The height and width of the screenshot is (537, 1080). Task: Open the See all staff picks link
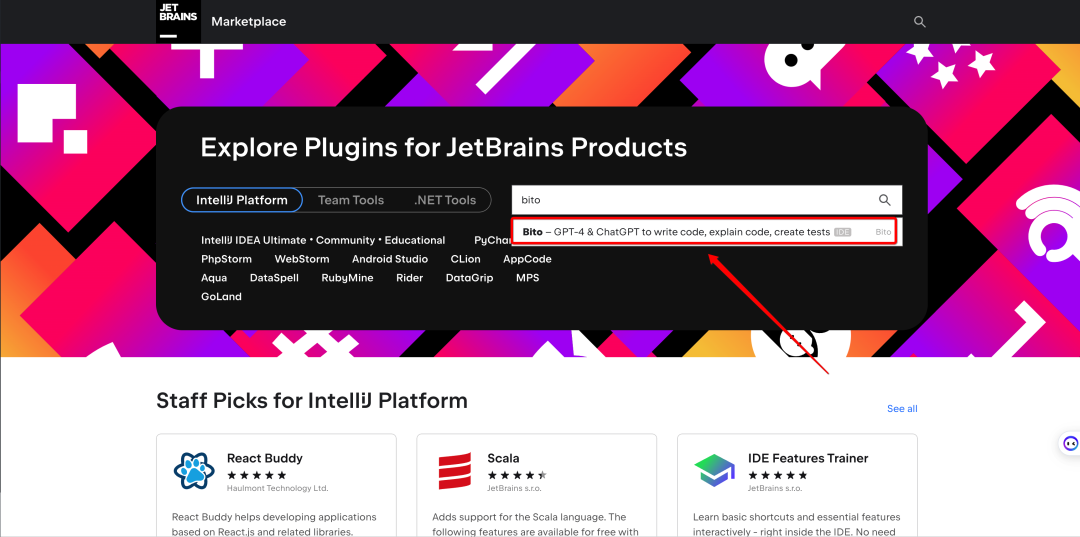tap(902, 409)
